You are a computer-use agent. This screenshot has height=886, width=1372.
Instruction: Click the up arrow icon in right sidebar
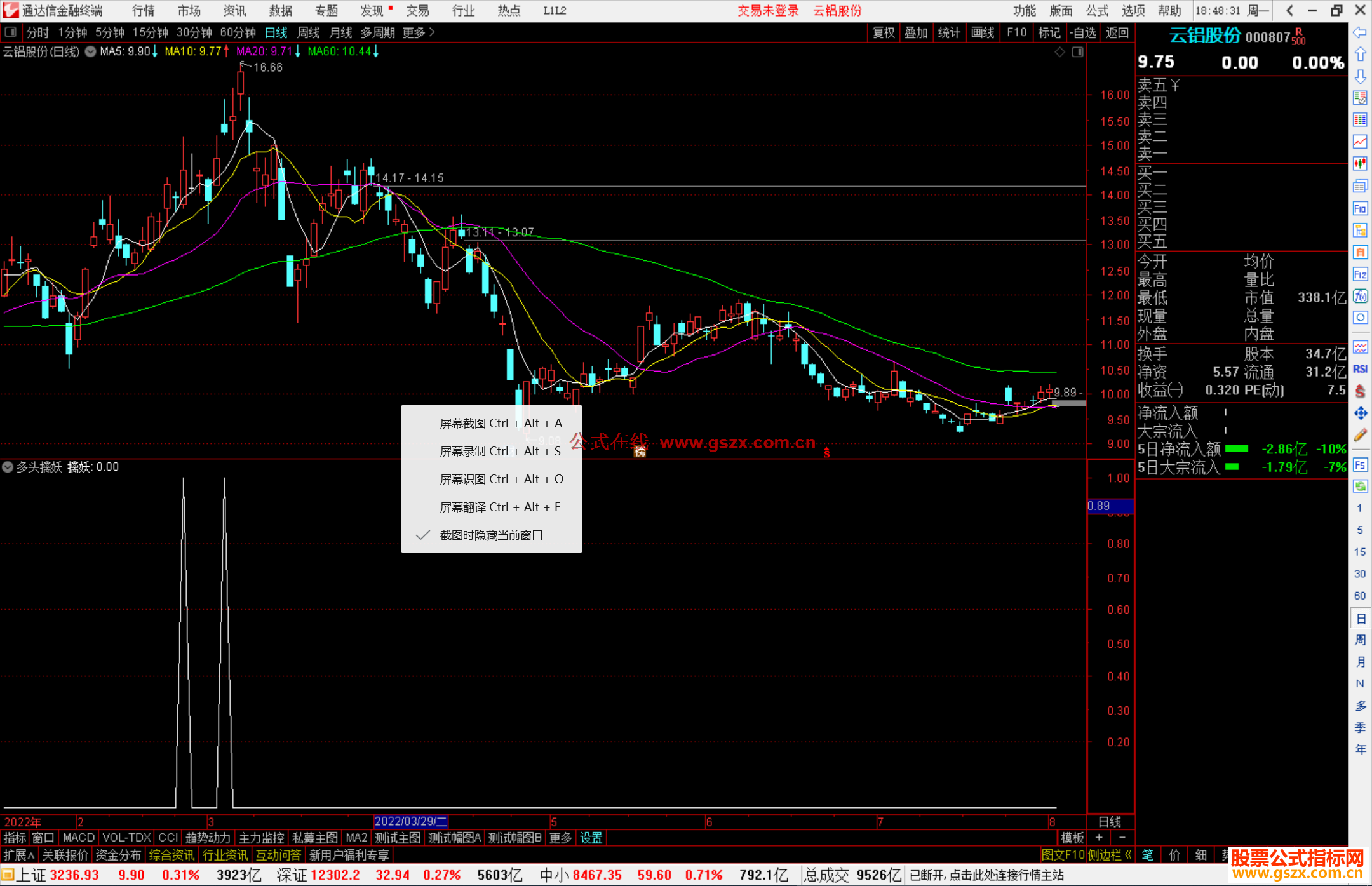pyautogui.click(x=1360, y=54)
